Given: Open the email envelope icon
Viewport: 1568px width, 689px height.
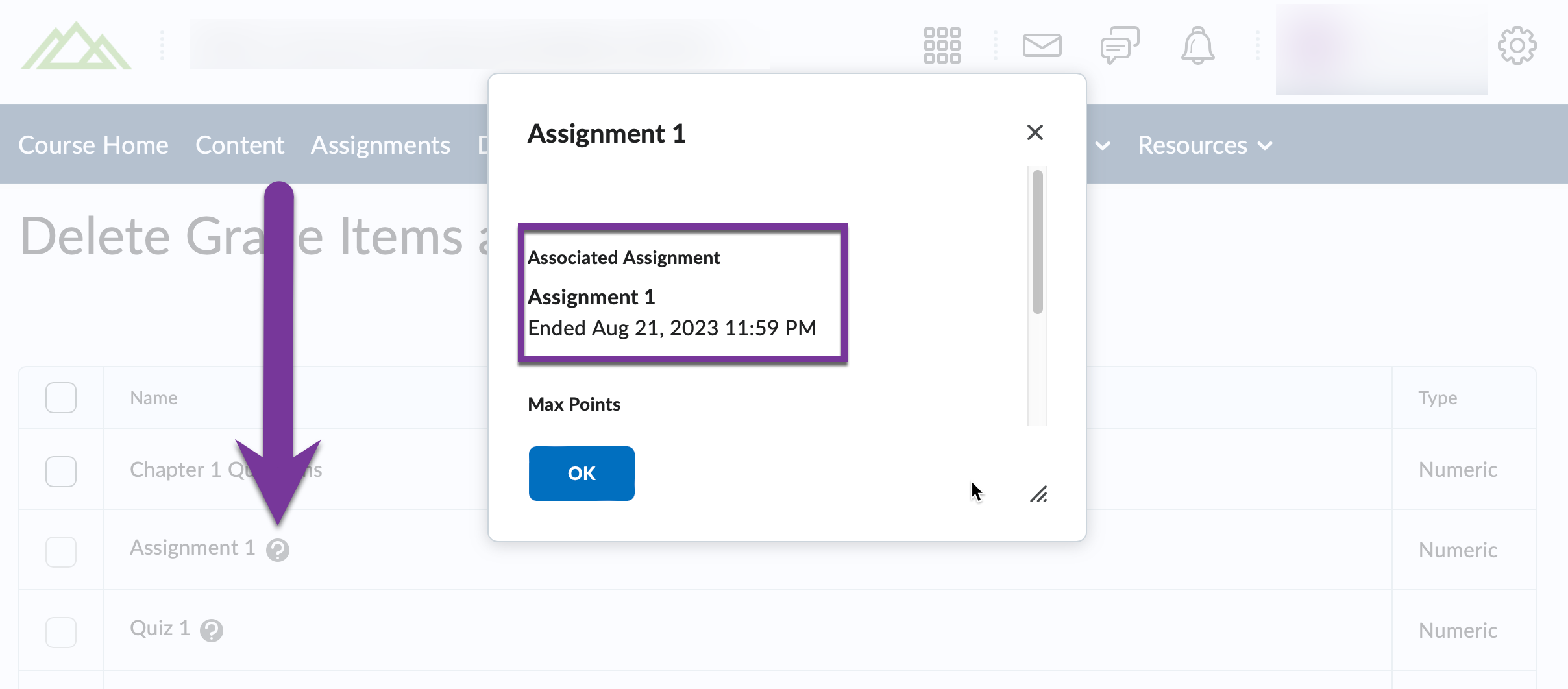Looking at the screenshot, I should tap(1042, 45).
